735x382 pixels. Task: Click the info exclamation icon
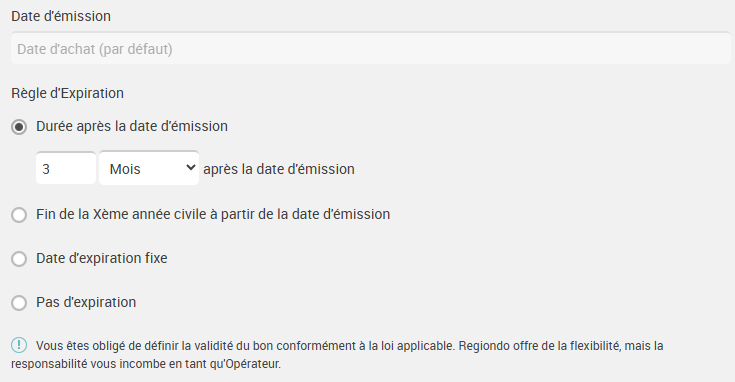tap(19, 345)
